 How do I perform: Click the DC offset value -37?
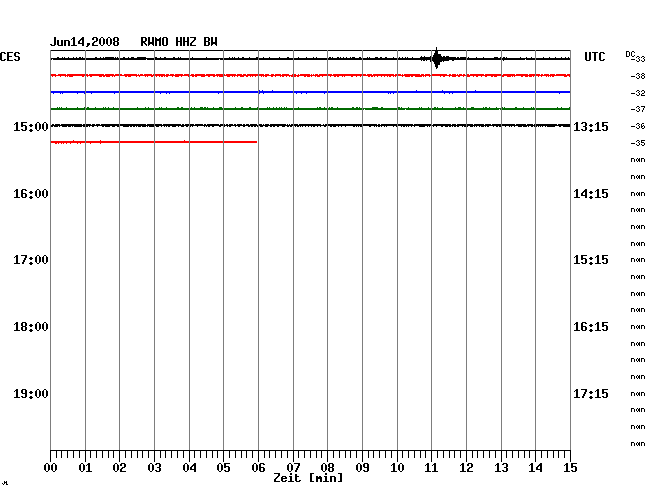(638, 109)
